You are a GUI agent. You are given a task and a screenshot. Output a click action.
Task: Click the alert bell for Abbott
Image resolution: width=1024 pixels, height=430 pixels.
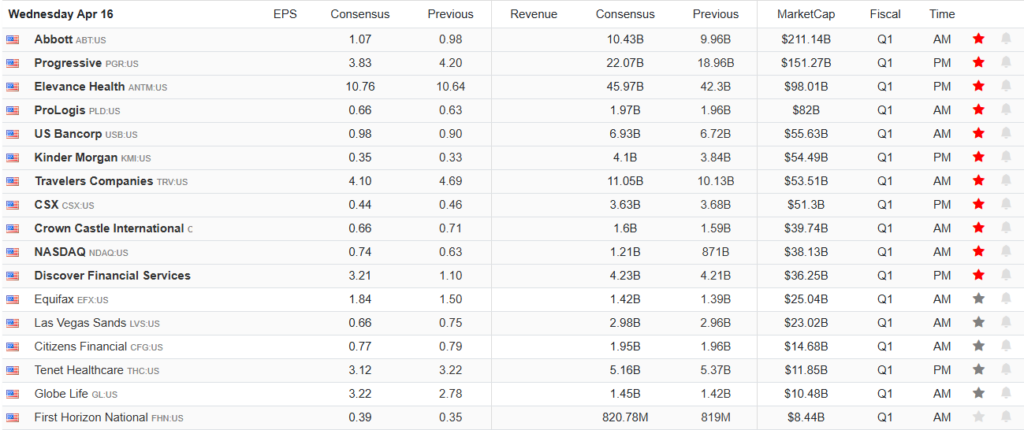(1006, 39)
